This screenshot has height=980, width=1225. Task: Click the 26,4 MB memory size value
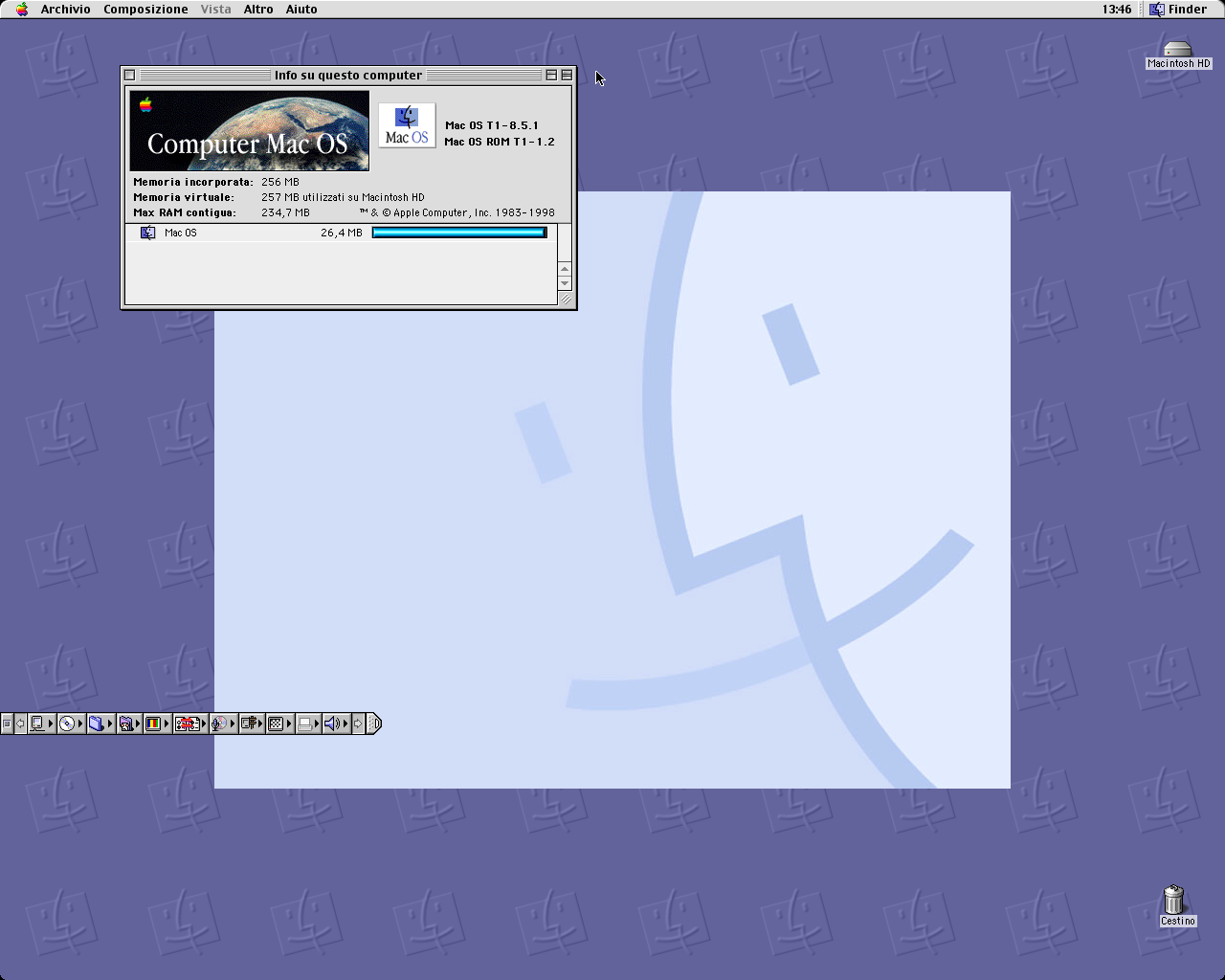(x=342, y=233)
